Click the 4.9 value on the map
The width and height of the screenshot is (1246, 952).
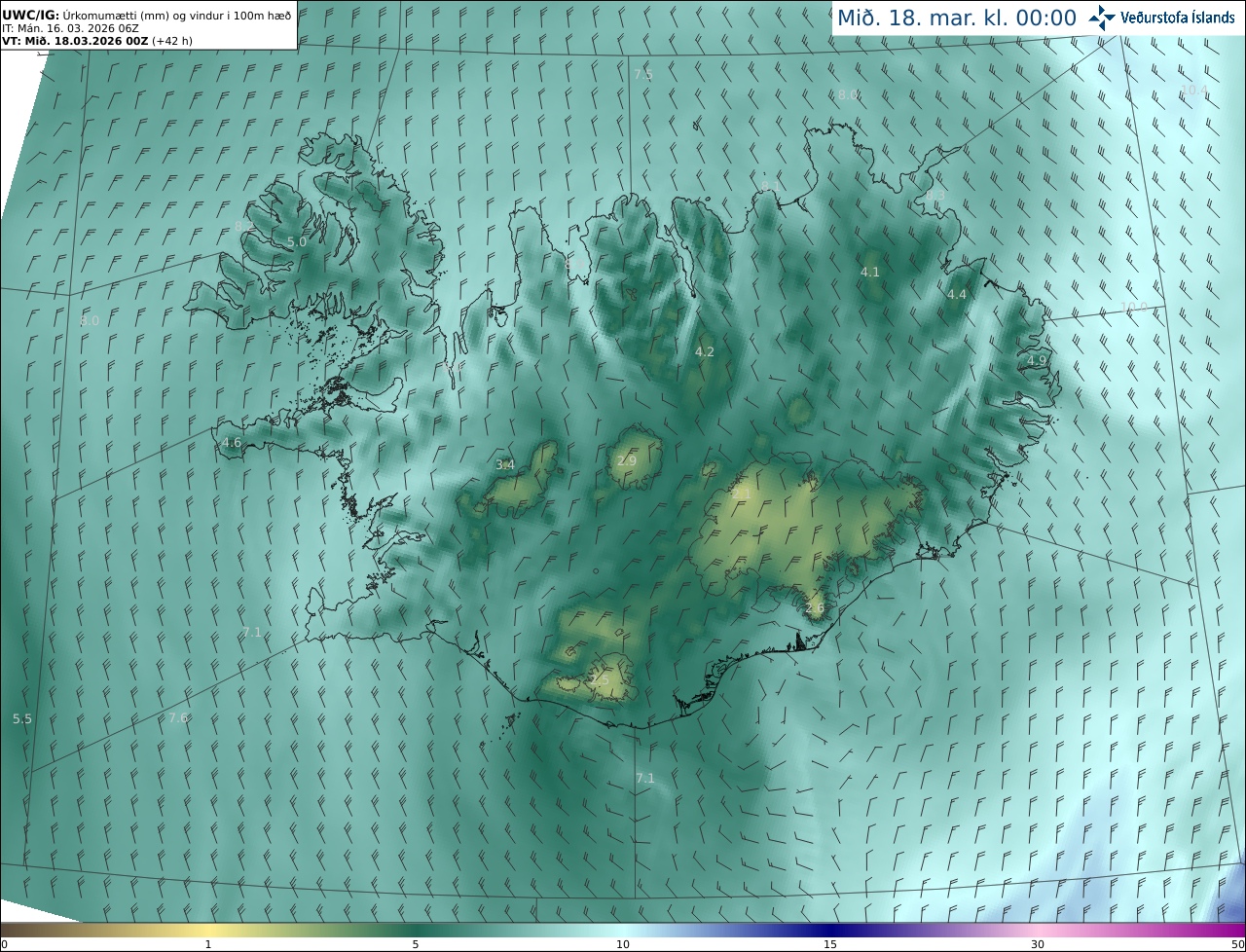[x=1037, y=360]
